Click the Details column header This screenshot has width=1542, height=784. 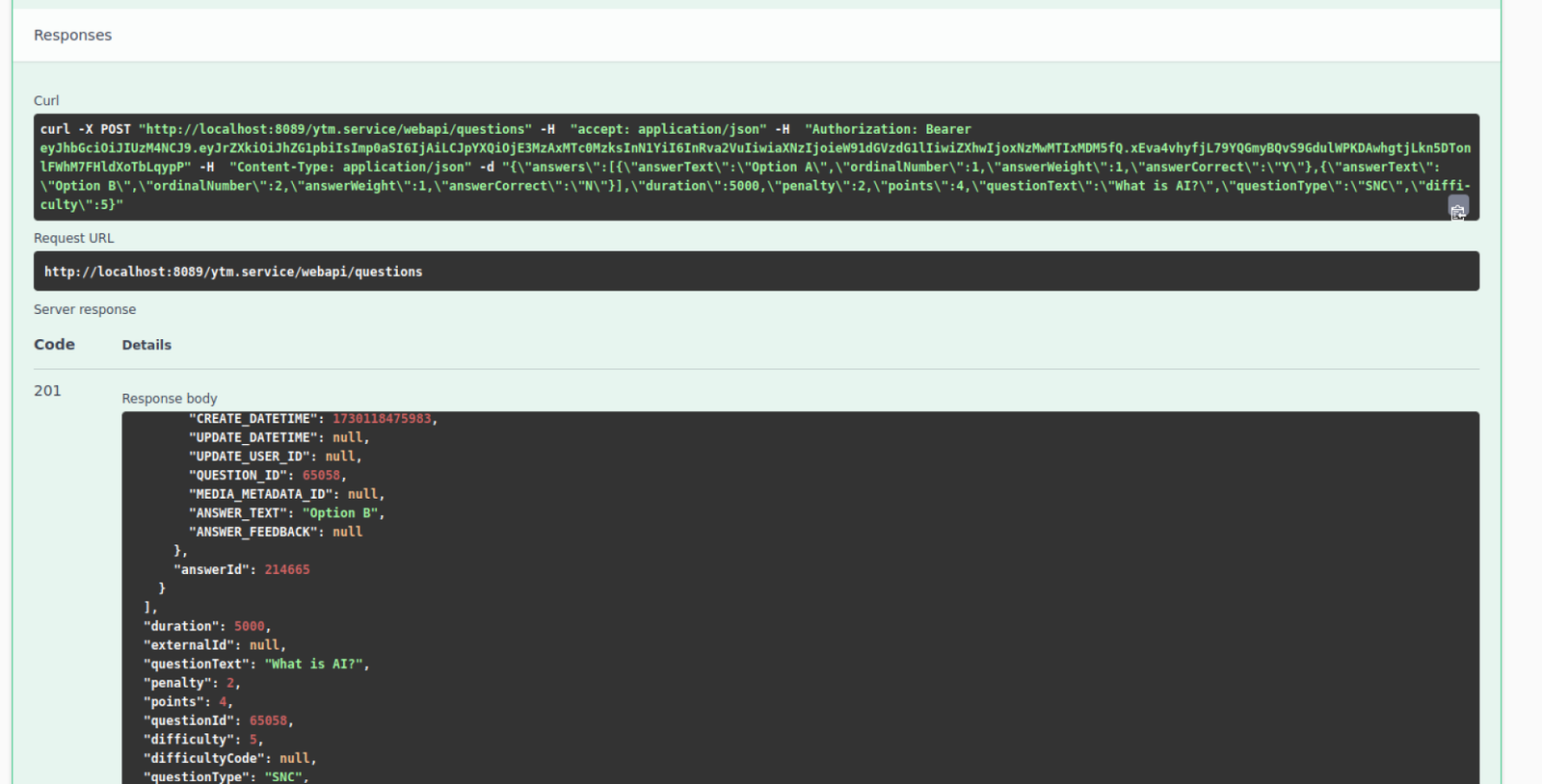[x=146, y=345]
